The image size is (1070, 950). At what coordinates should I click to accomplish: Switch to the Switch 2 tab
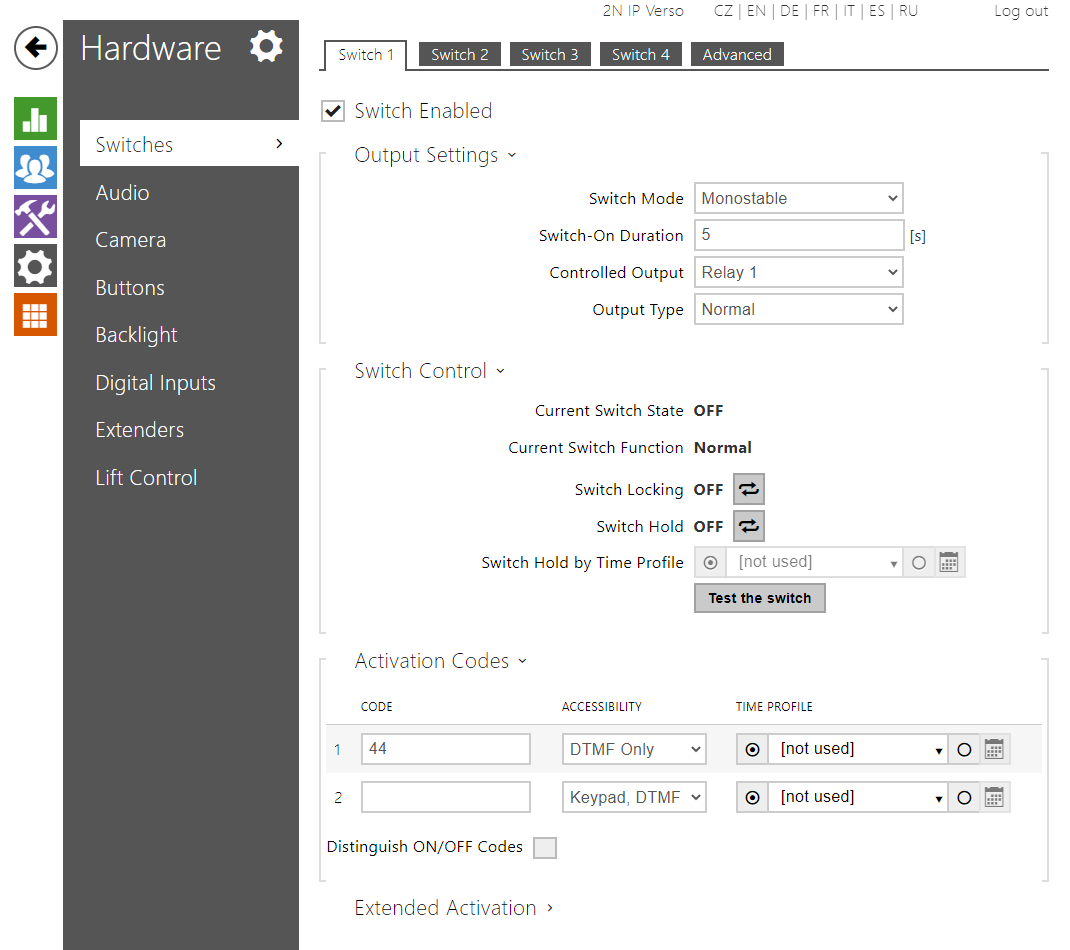459,55
